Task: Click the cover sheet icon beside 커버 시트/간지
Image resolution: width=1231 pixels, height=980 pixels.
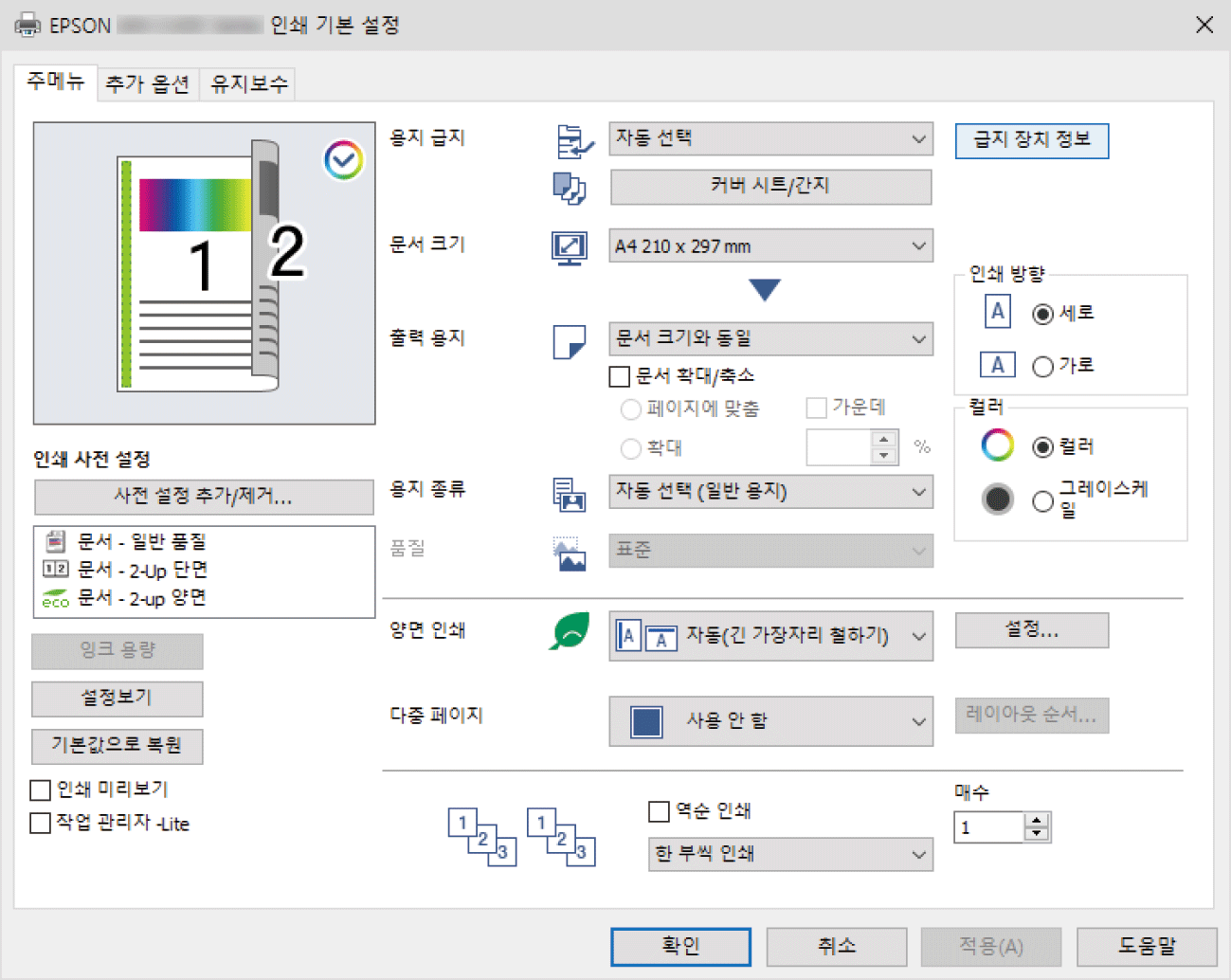Action: click(x=569, y=188)
